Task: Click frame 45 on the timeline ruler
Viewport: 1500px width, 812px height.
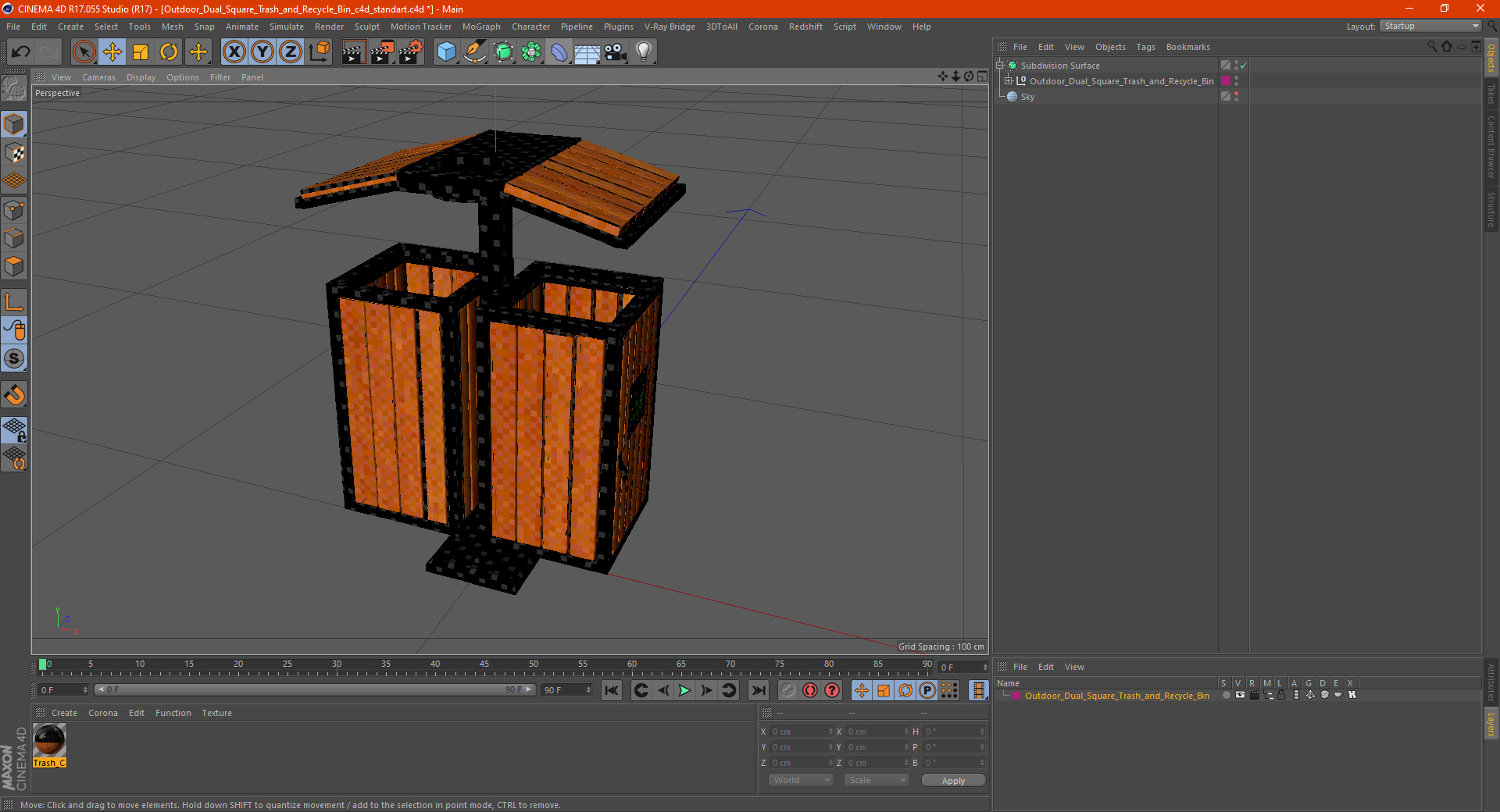Action: [484, 665]
